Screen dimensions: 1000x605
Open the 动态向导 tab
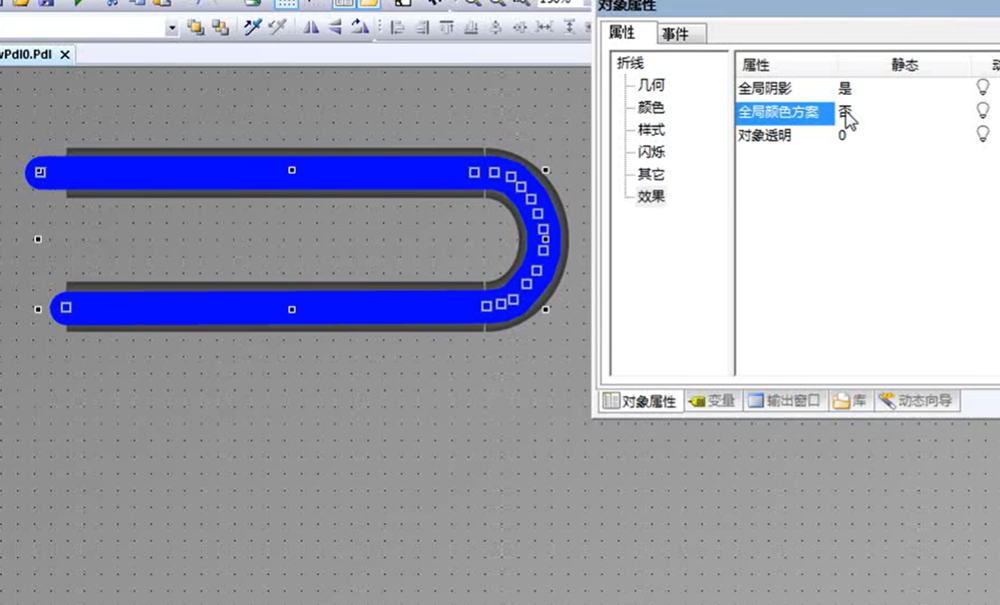[916, 402]
